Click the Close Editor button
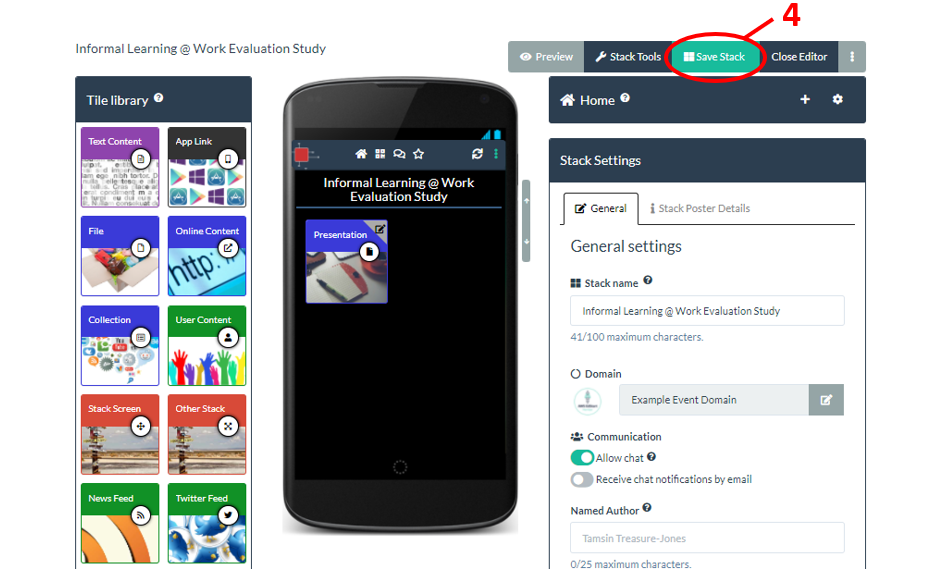This screenshot has height=587, width=935. click(x=799, y=57)
